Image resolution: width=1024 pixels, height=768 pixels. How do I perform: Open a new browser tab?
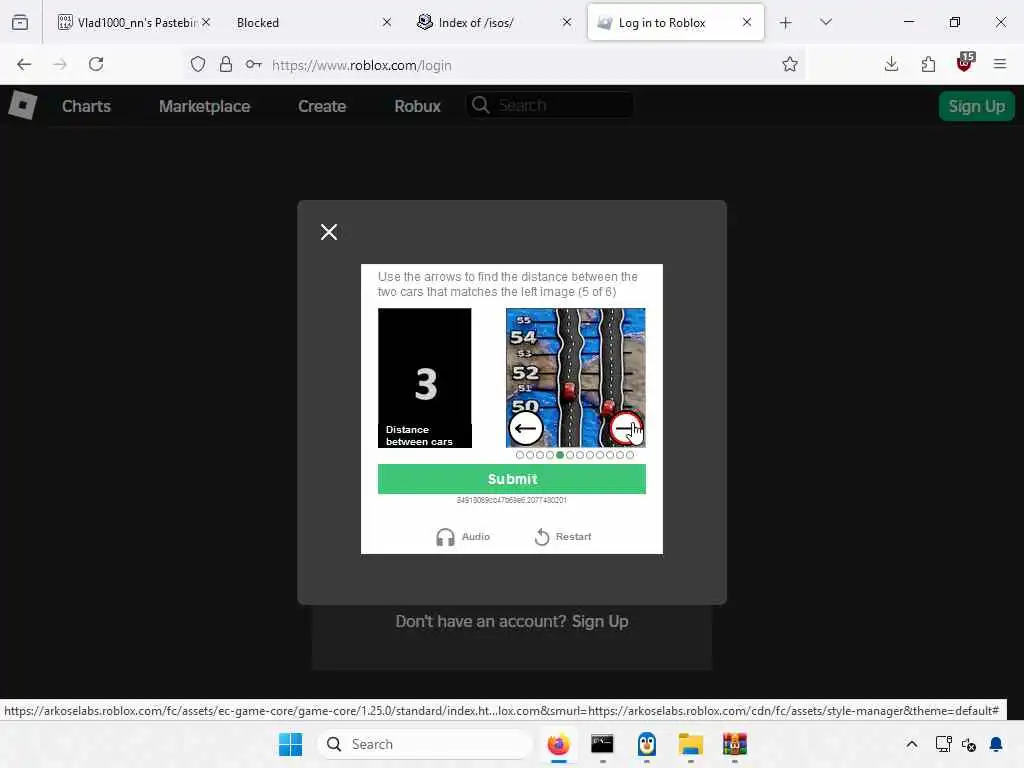pos(786,23)
